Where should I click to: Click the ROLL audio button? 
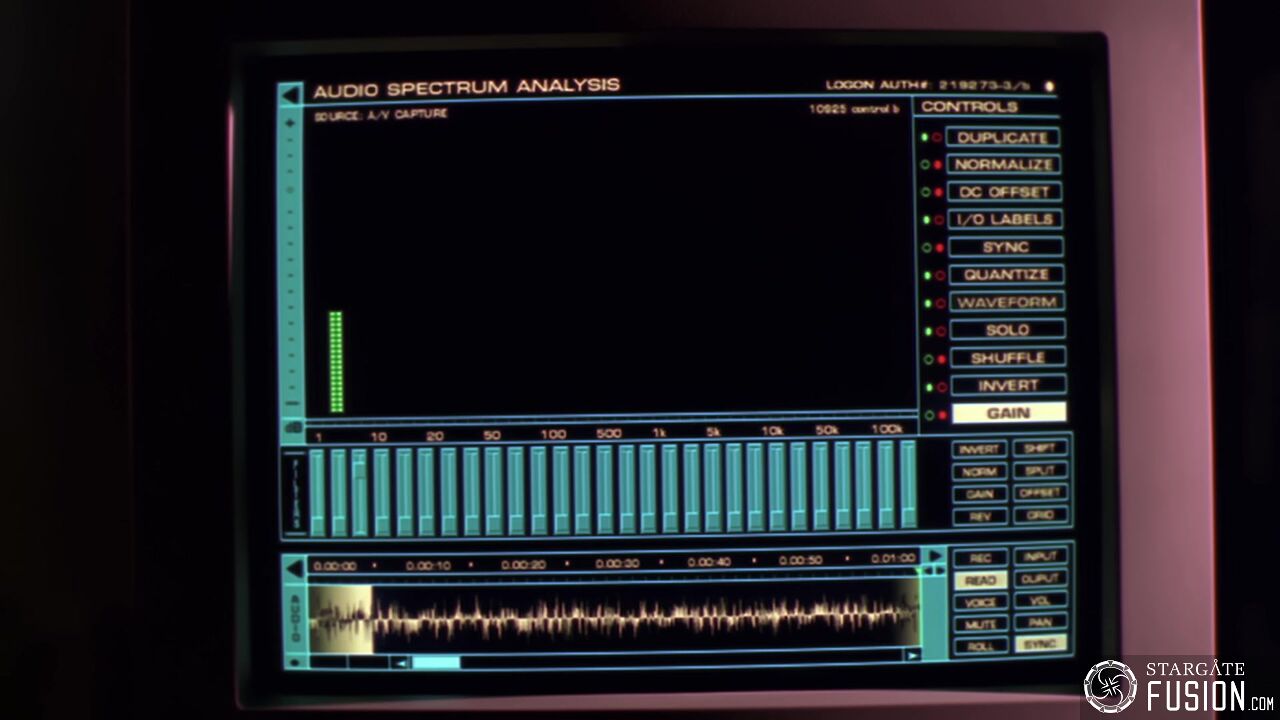(x=982, y=646)
